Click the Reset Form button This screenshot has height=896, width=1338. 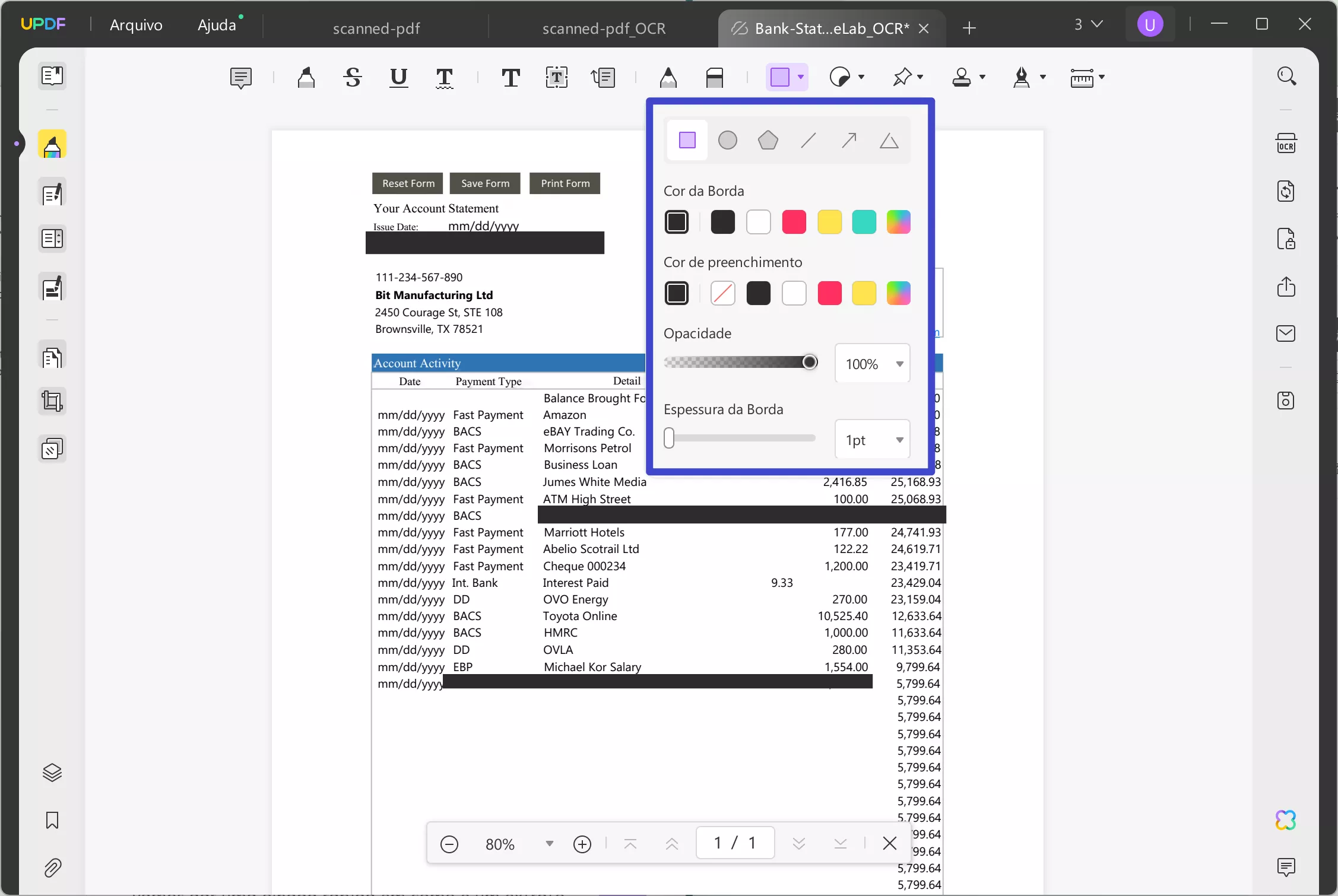pyautogui.click(x=408, y=183)
